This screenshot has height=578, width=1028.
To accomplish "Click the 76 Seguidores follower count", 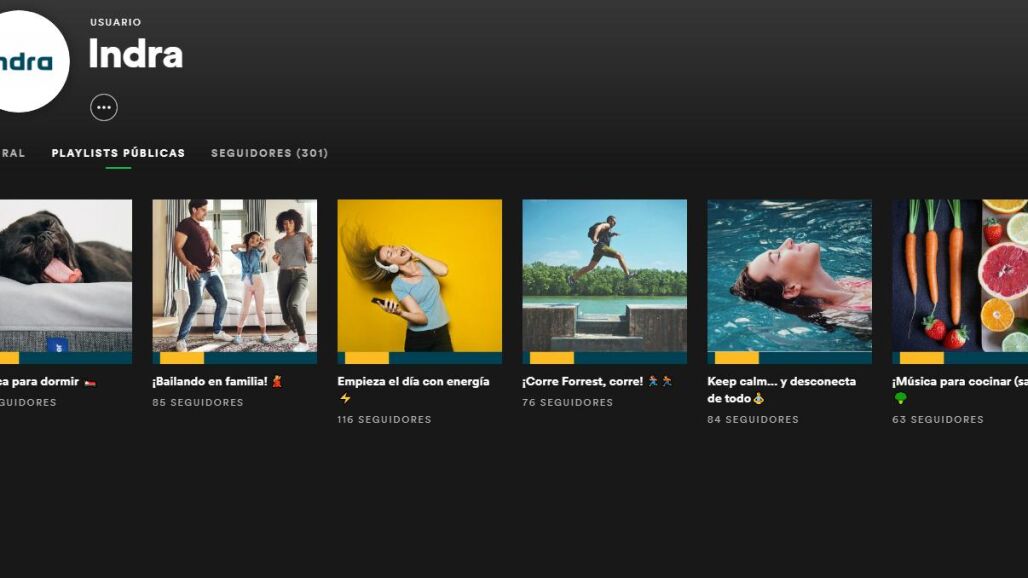I will [x=568, y=402].
